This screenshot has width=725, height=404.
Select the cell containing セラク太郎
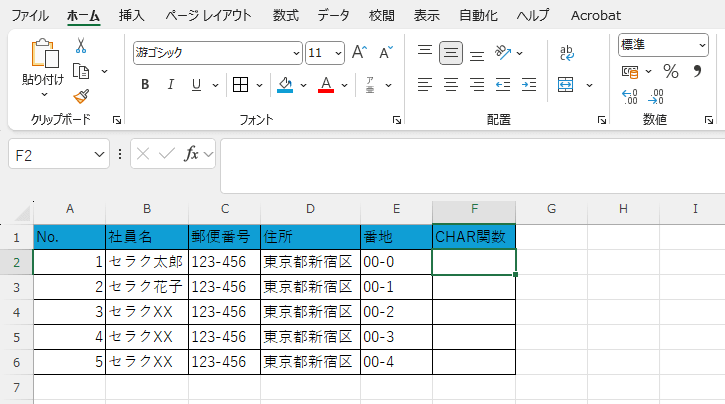[x=146, y=261]
